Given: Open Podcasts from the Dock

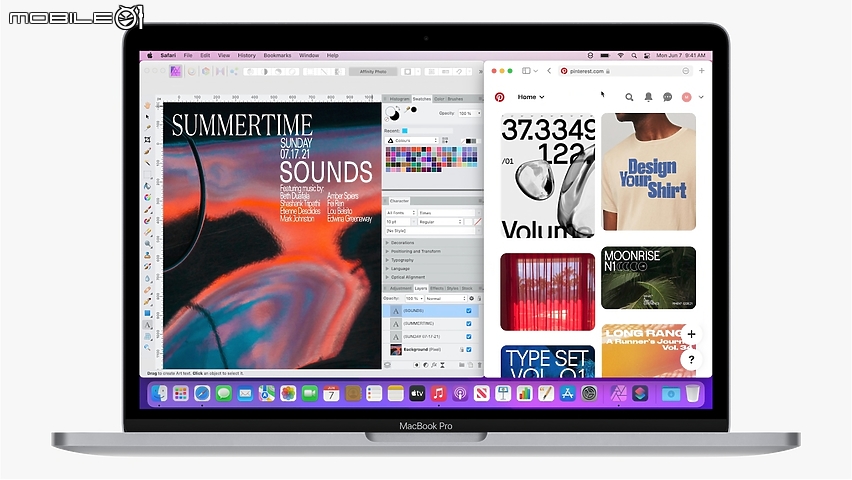Looking at the screenshot, I should (460, 393).
